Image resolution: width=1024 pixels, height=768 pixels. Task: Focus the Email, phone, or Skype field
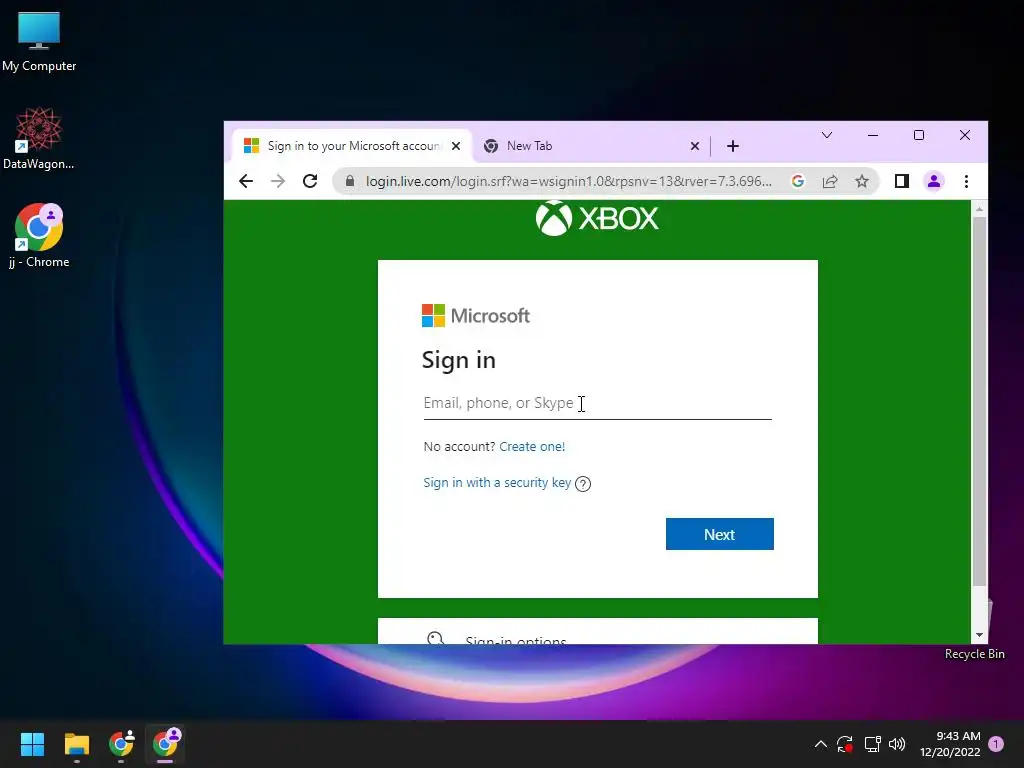point(598,403)
